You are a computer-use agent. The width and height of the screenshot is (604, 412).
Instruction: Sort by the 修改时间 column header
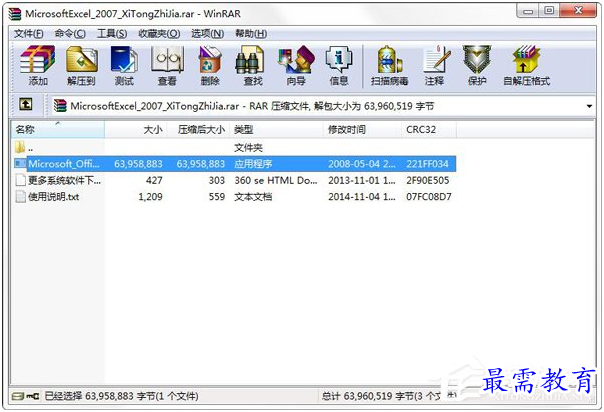(x=362, y=129)
